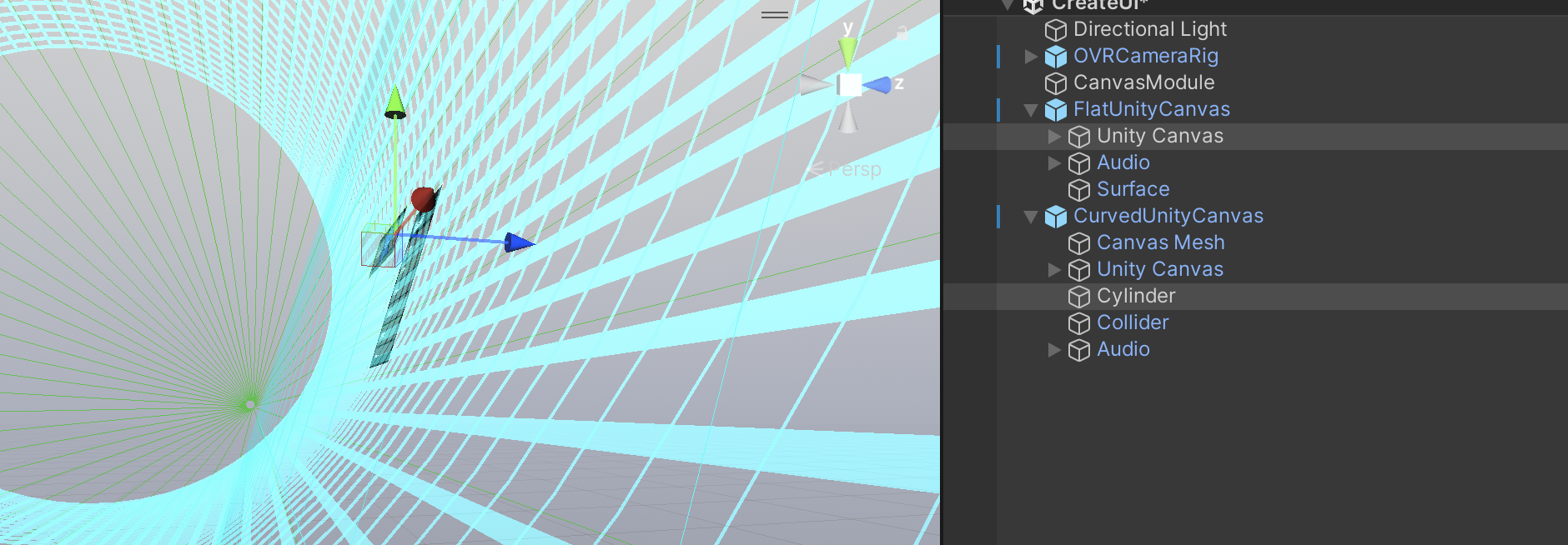Expand the OVRCameraRig hierarchy node
Image resolution: width=1568 pixels, height=545 pixels.
(x=1031, y=57)
